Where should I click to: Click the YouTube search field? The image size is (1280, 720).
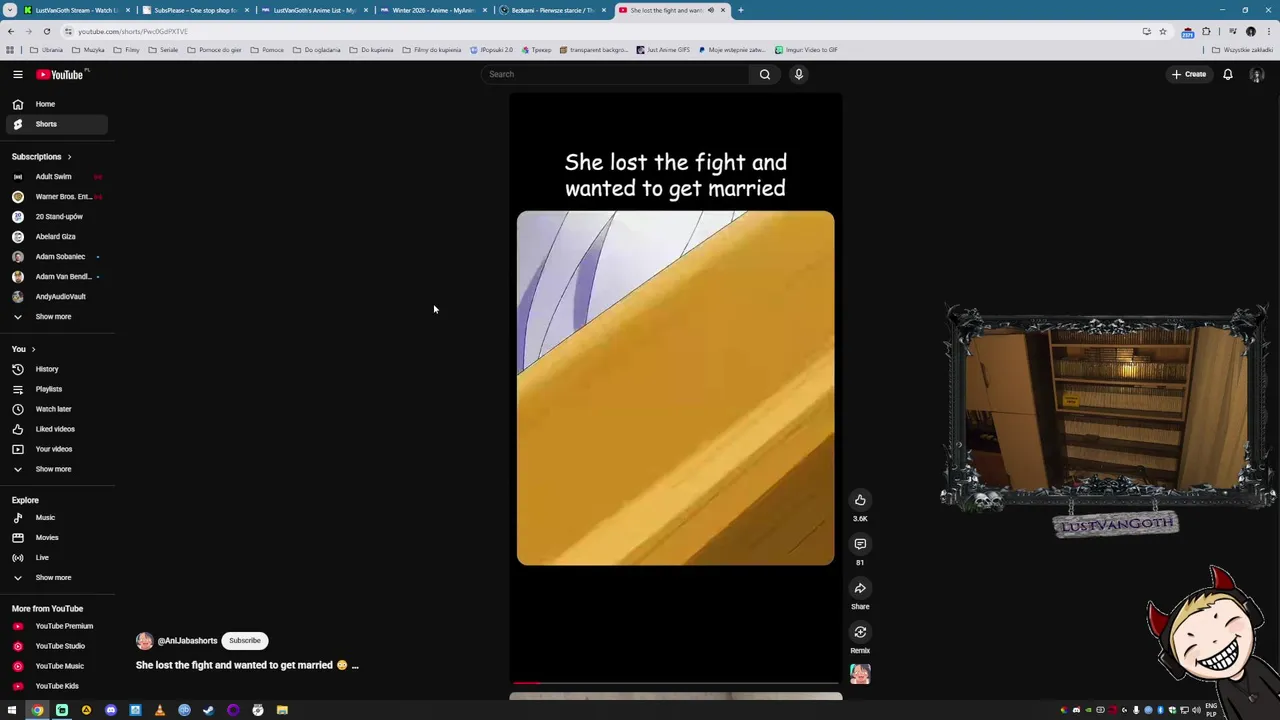coord(615,74)
